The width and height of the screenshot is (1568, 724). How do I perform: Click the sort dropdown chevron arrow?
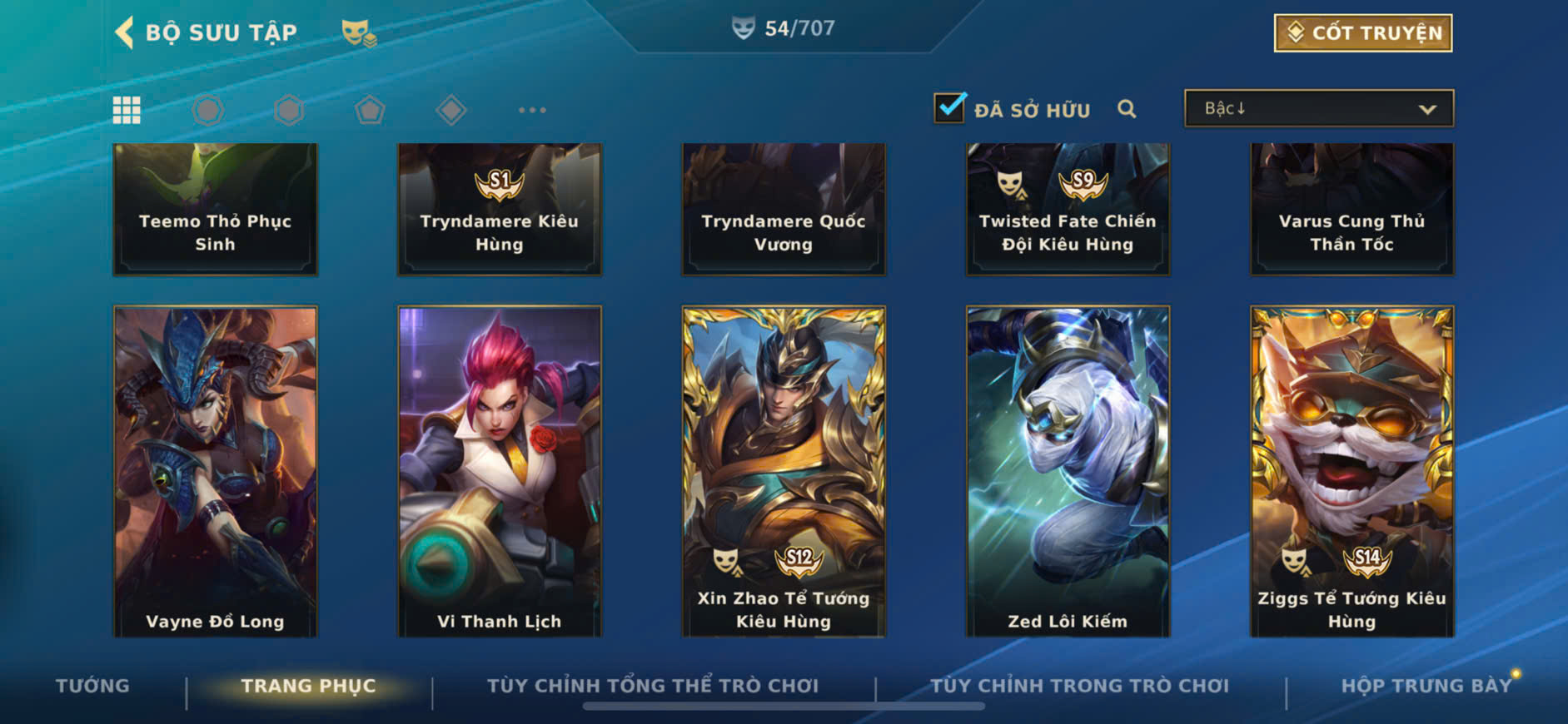pyautogui.click(x=1427, y=109)
